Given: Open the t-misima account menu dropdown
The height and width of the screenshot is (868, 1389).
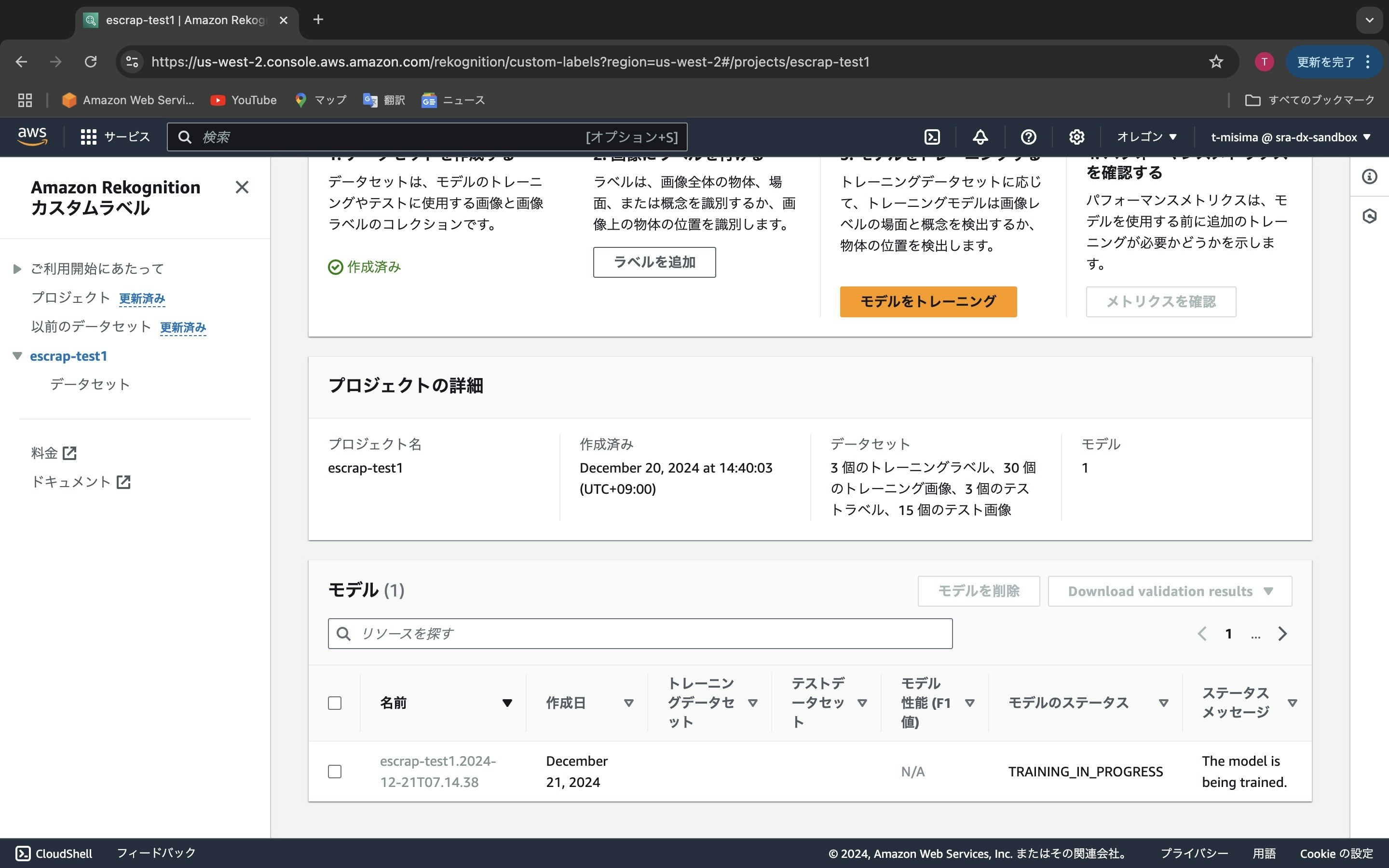Looking at the screenshot, I should point(1290,136).
